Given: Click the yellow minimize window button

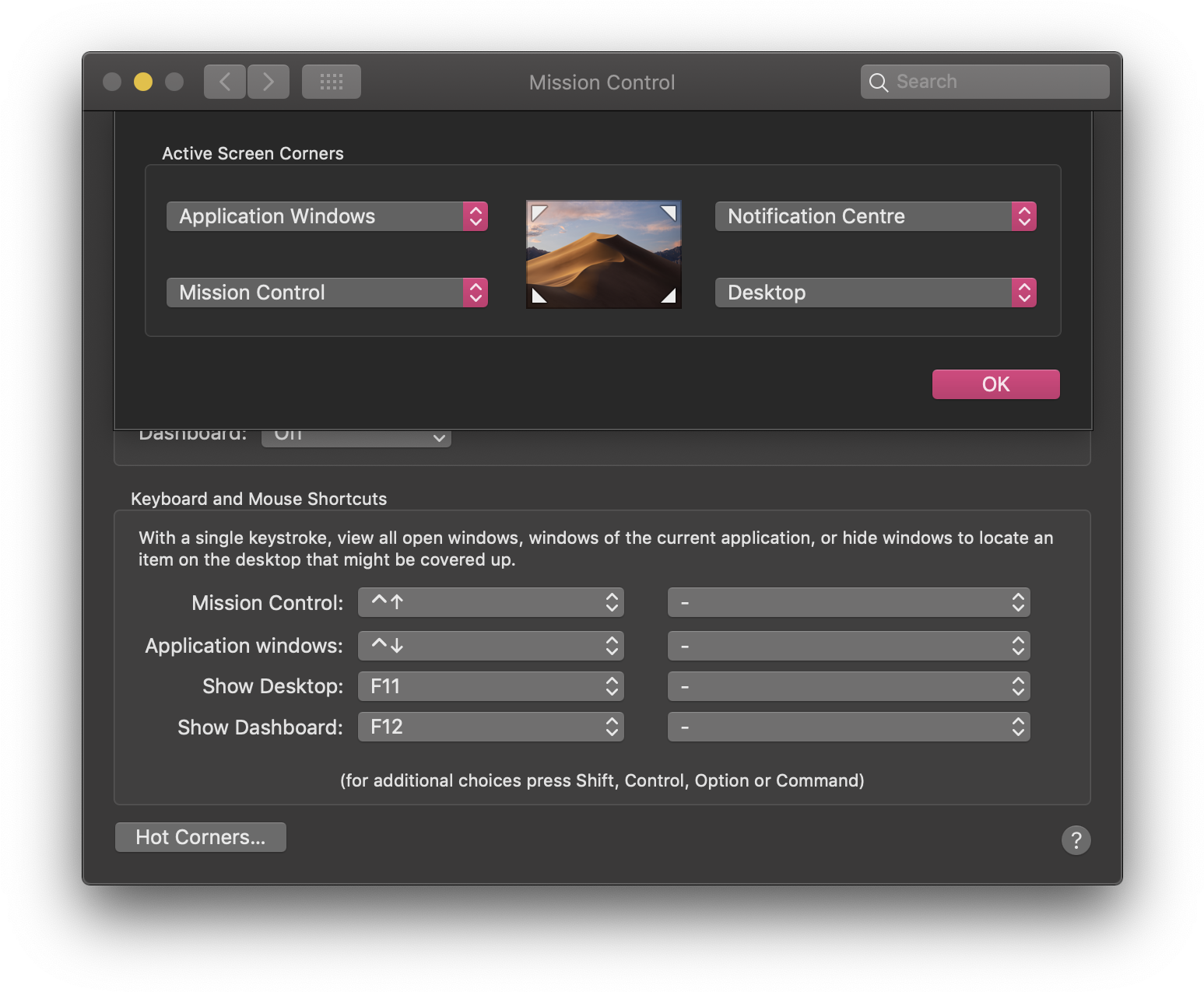Looking at the screenshot, I should click(143, 82).
